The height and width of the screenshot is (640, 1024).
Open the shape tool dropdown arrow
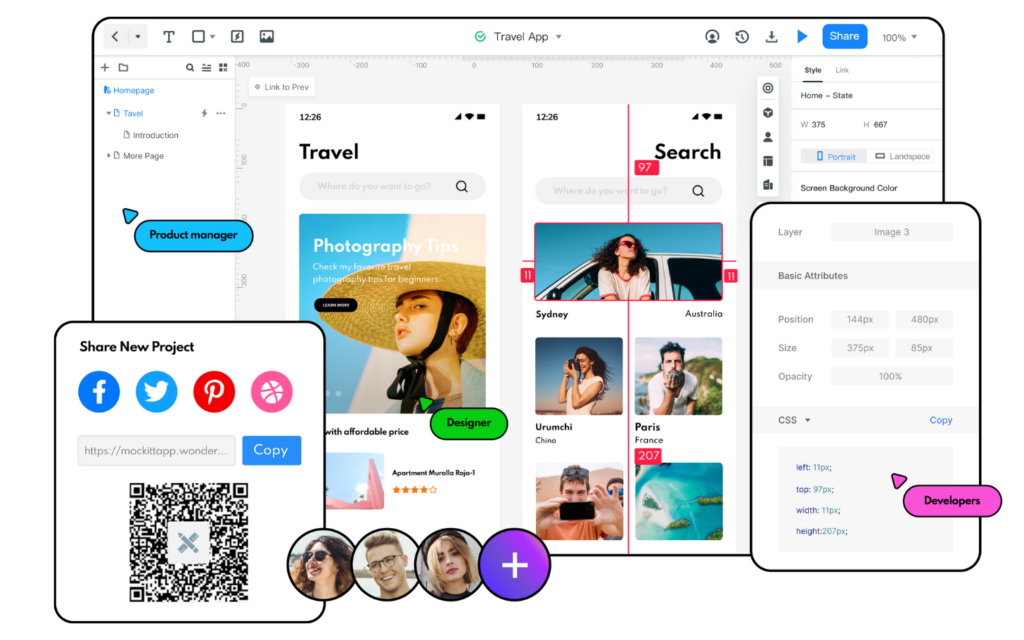212,37
